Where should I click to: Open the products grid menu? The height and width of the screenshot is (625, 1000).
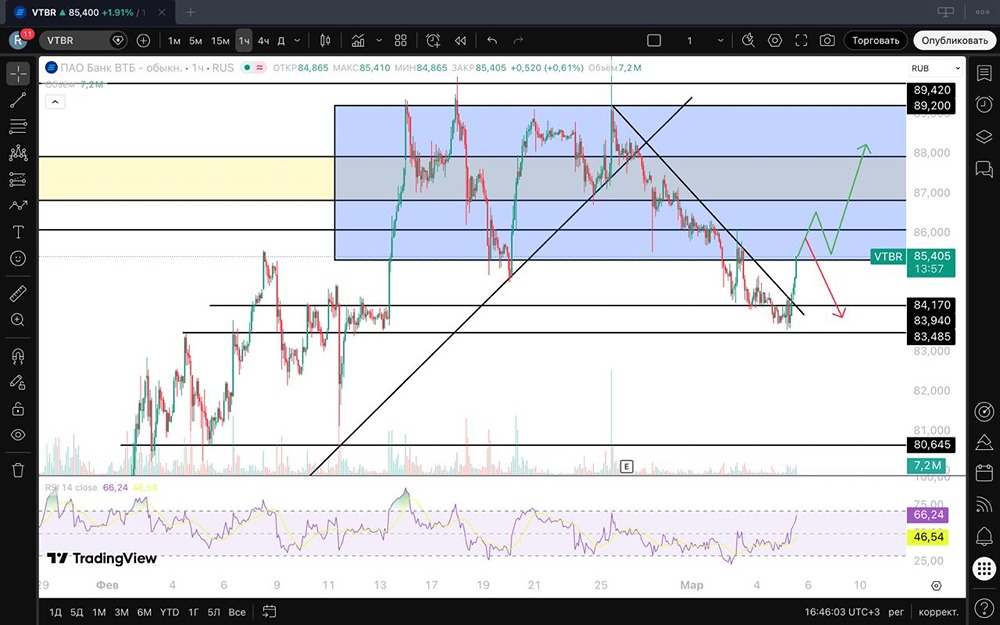coord(984,568)
